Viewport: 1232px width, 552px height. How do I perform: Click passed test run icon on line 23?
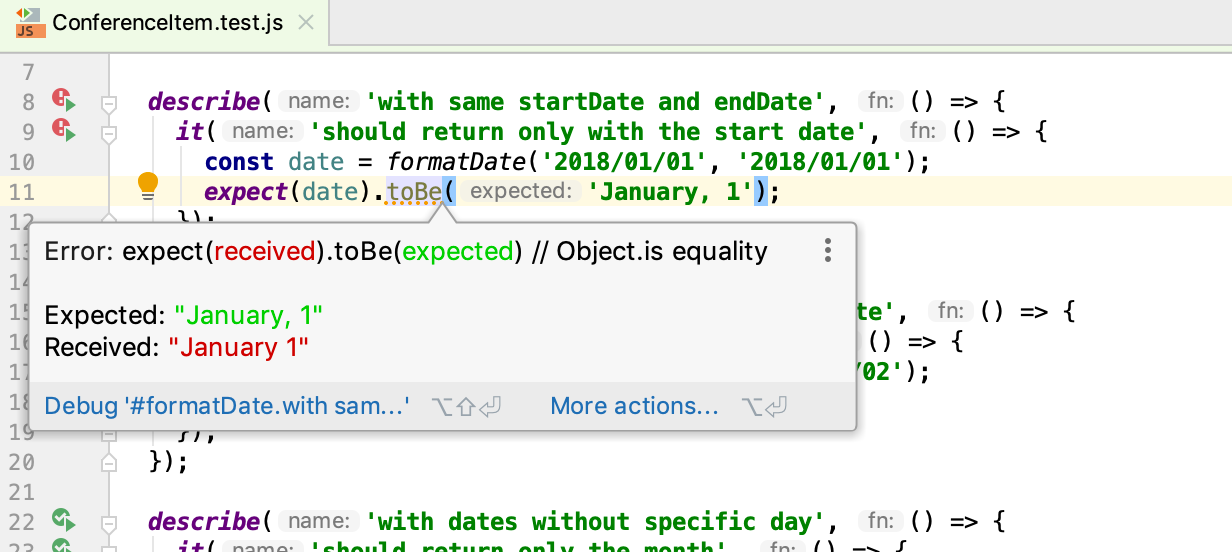65,547
